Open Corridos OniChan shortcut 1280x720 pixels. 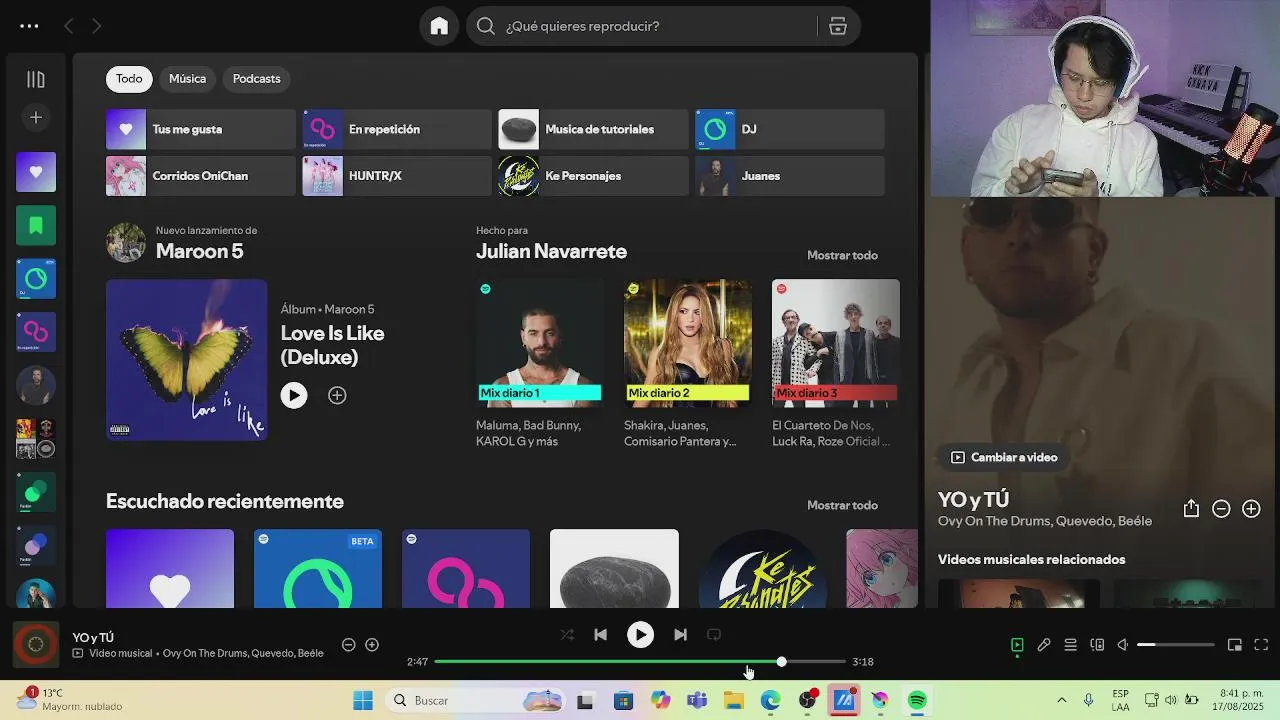(201, 176)
